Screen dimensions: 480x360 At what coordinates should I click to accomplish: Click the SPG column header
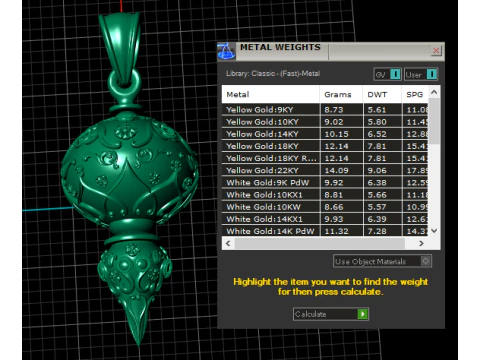tap(415, 95)
